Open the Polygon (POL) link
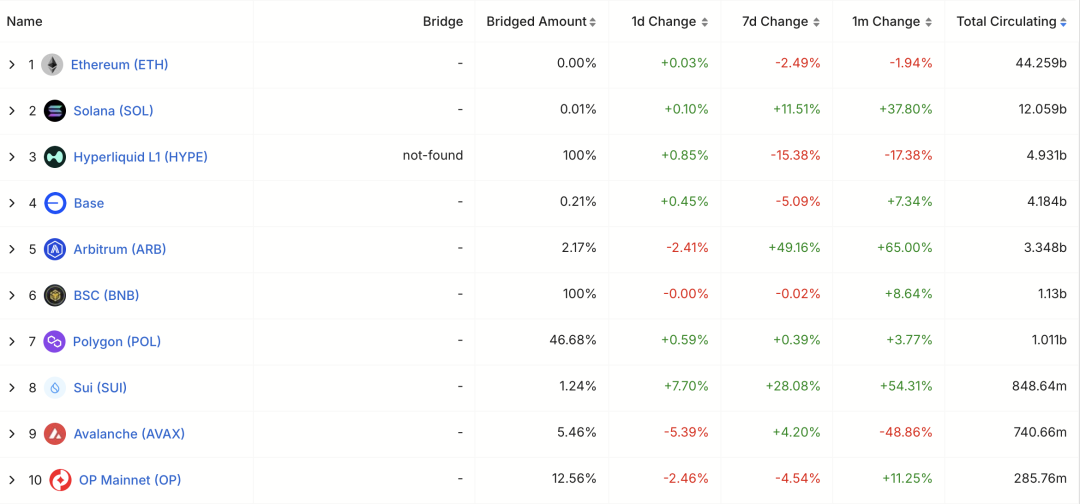1080x504 pixels. click(x=117, y=341)
